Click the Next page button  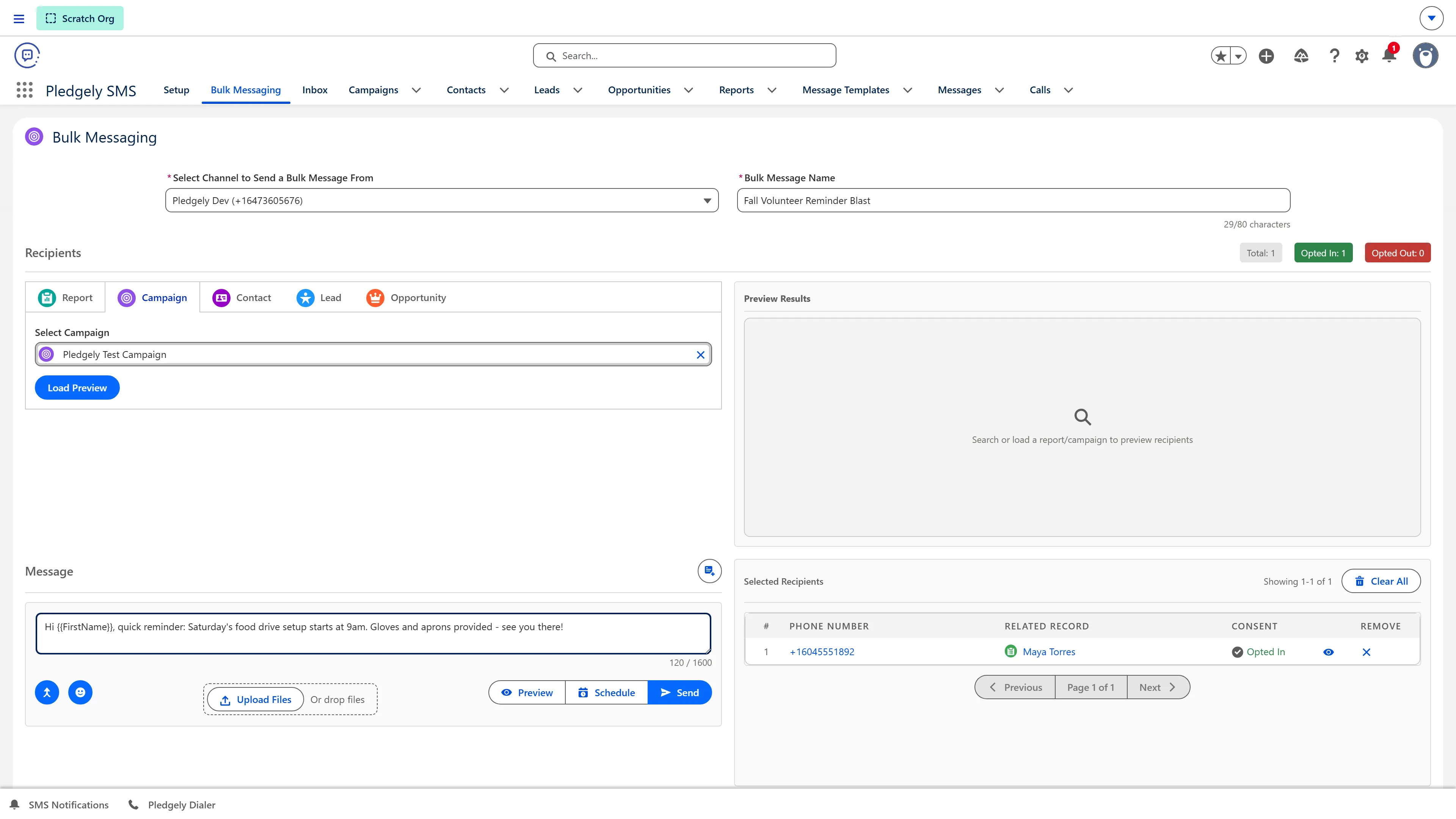point(1158,687)
